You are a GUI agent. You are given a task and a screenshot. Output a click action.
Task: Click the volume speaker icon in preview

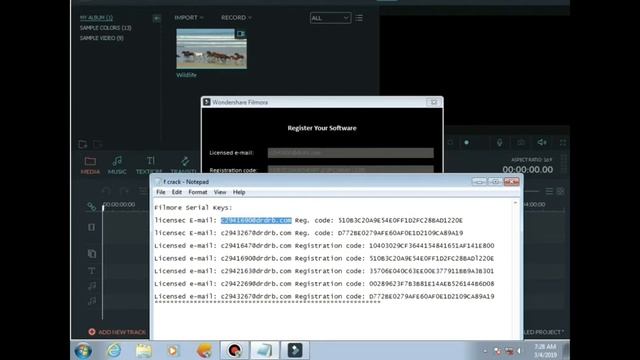point(542,142)
